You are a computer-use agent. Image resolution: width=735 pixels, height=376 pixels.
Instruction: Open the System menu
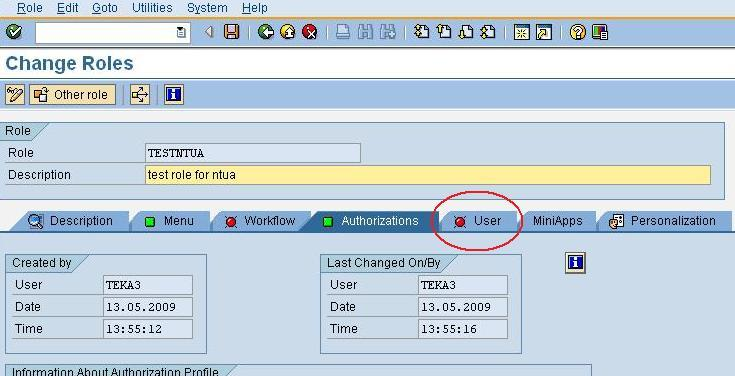click(207, 8)
